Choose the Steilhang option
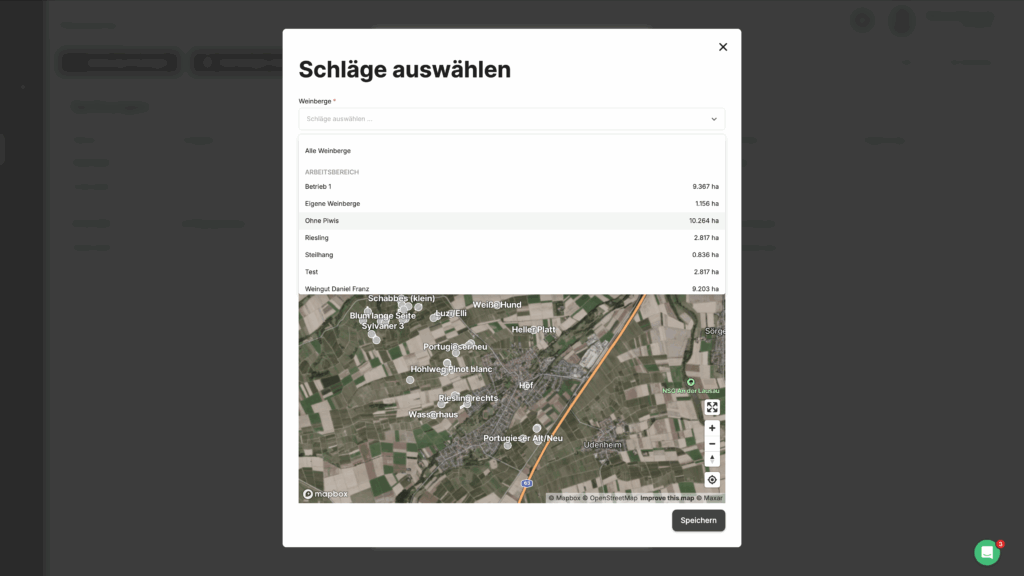 click(319, 255)
